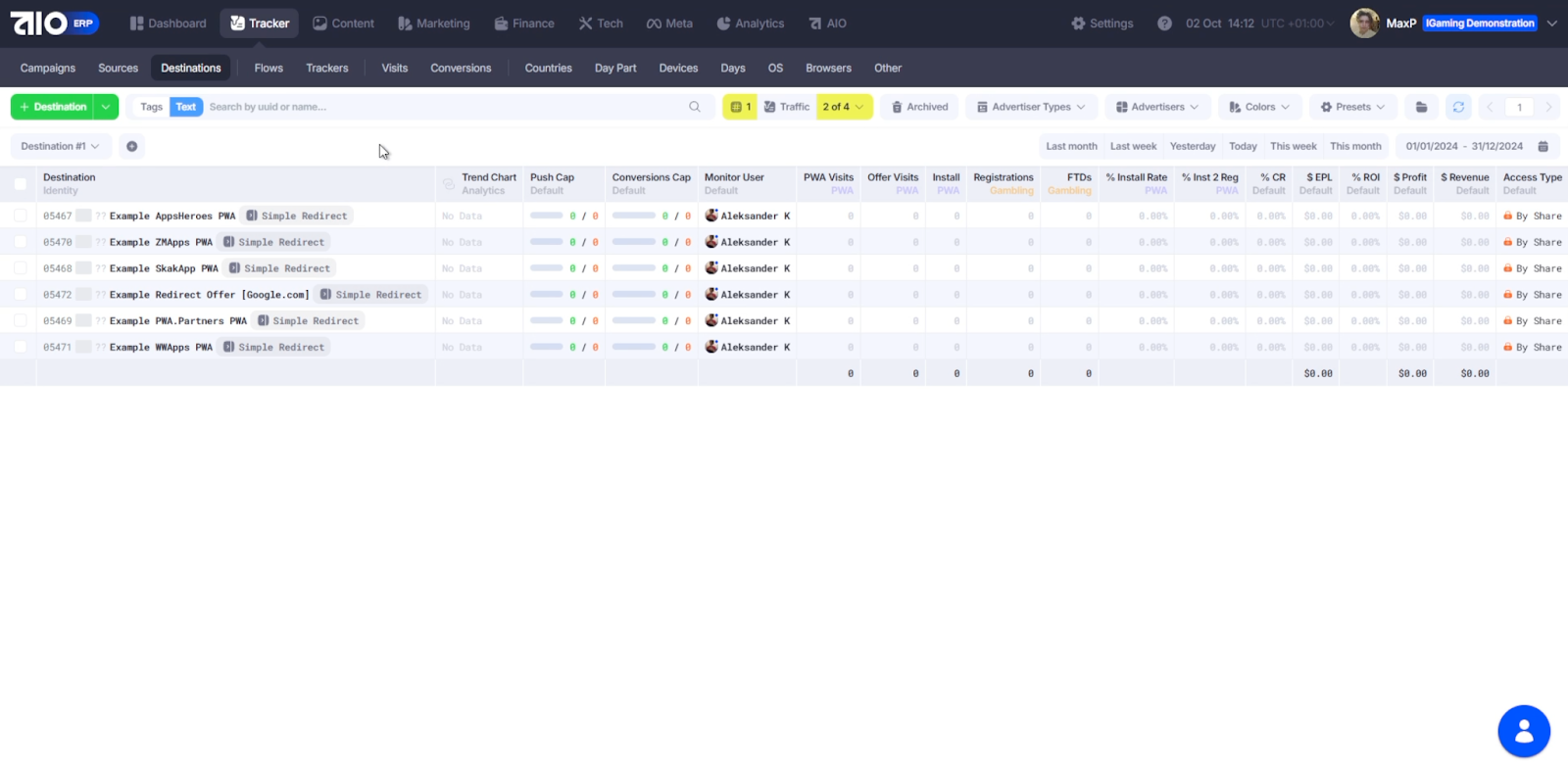
Task: Click the yellow filter count icon
Action: (x=740, y=107)
